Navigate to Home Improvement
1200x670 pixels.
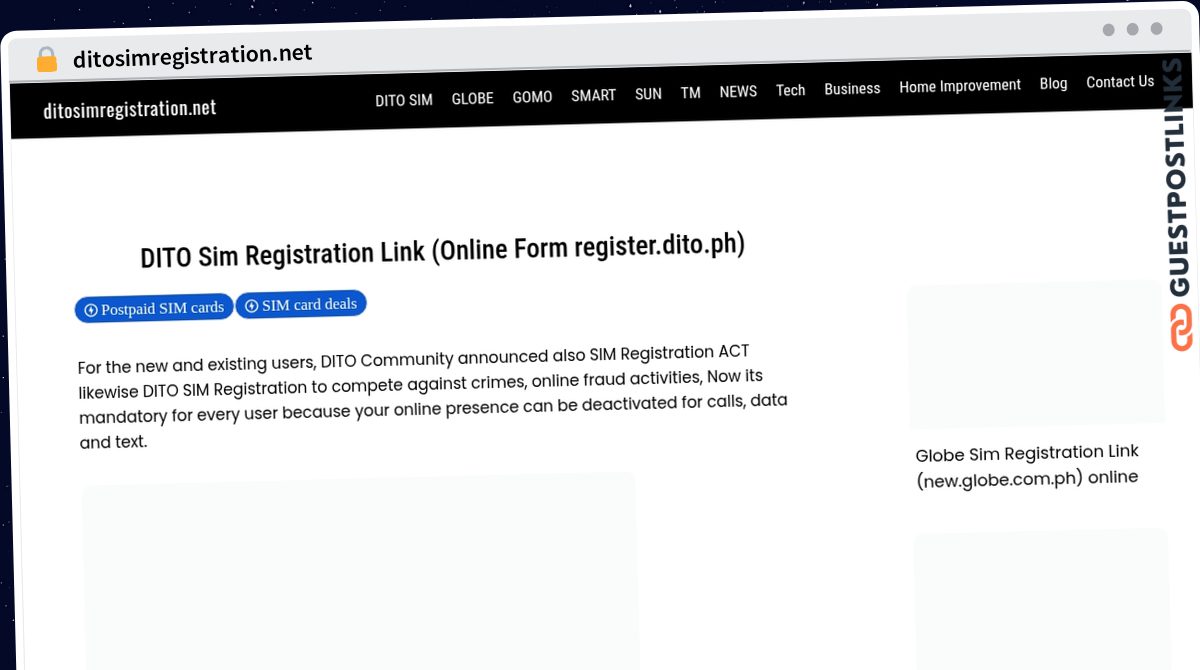960,86
